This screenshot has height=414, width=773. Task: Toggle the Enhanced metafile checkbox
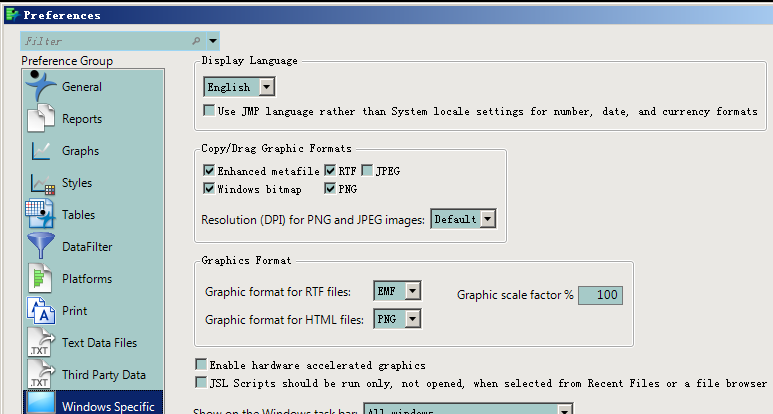(209, 171)
